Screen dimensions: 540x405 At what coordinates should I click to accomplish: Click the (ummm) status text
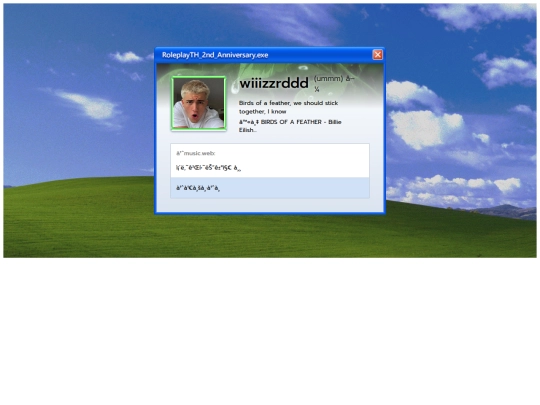tap(334, 84)
